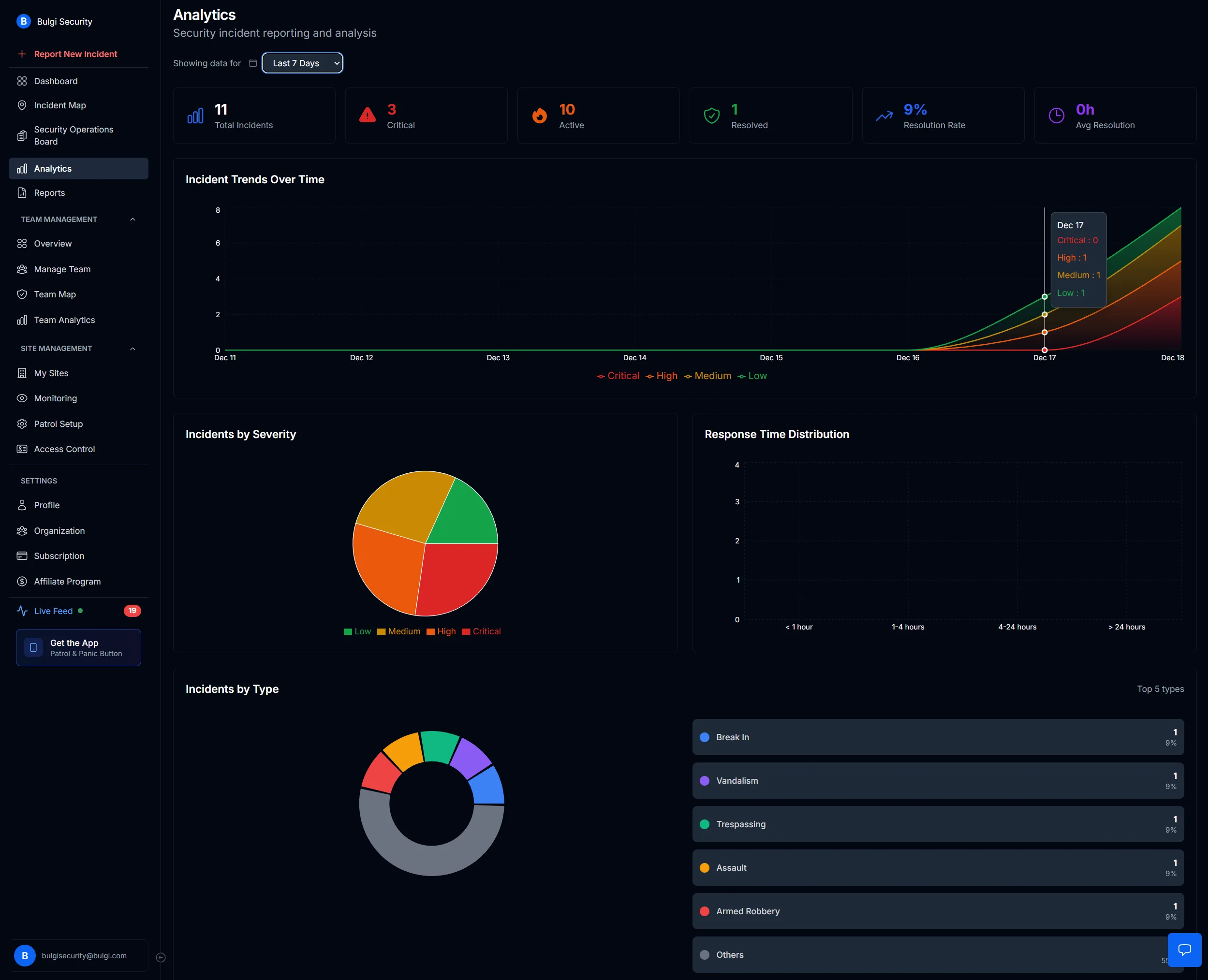The width and height of the screenshot is (1208, 980).
Task: Open the Monitoring eye icon
Action: point(21,398)
